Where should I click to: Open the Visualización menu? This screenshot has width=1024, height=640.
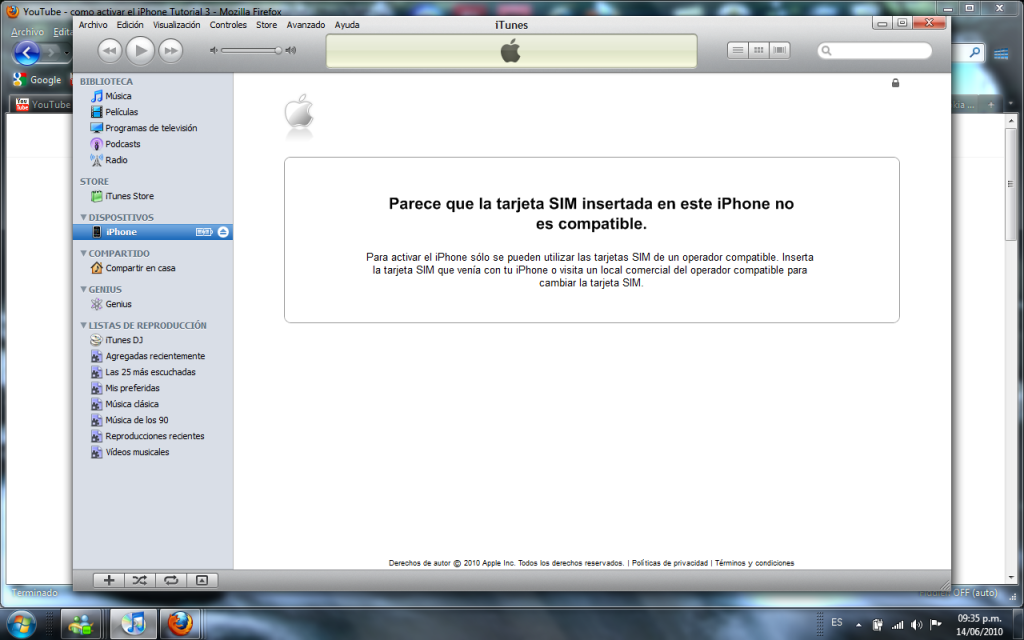(x=176, y=25)
